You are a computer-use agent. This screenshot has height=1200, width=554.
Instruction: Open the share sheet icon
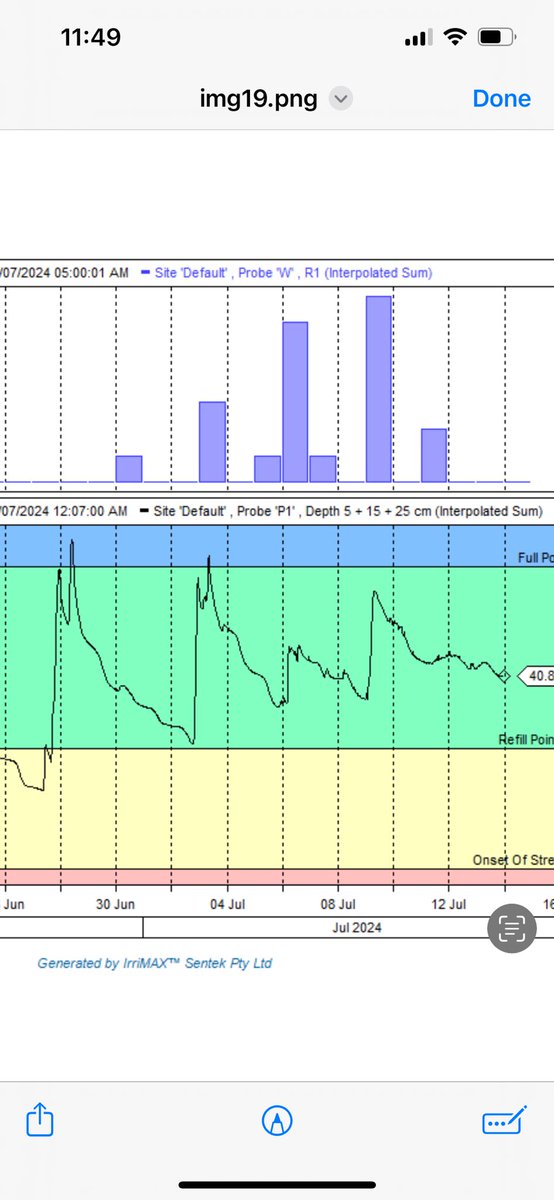coord(40,1121)
